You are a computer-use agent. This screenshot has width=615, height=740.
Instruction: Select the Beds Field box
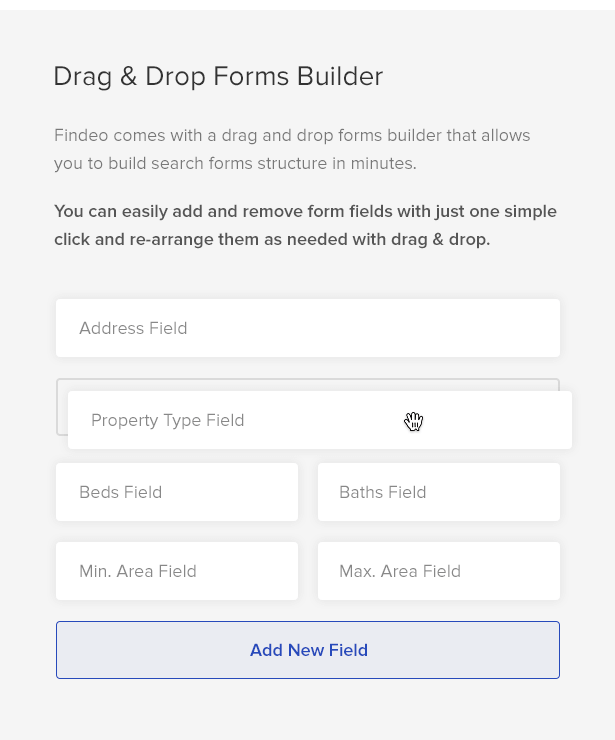[177, 492]
